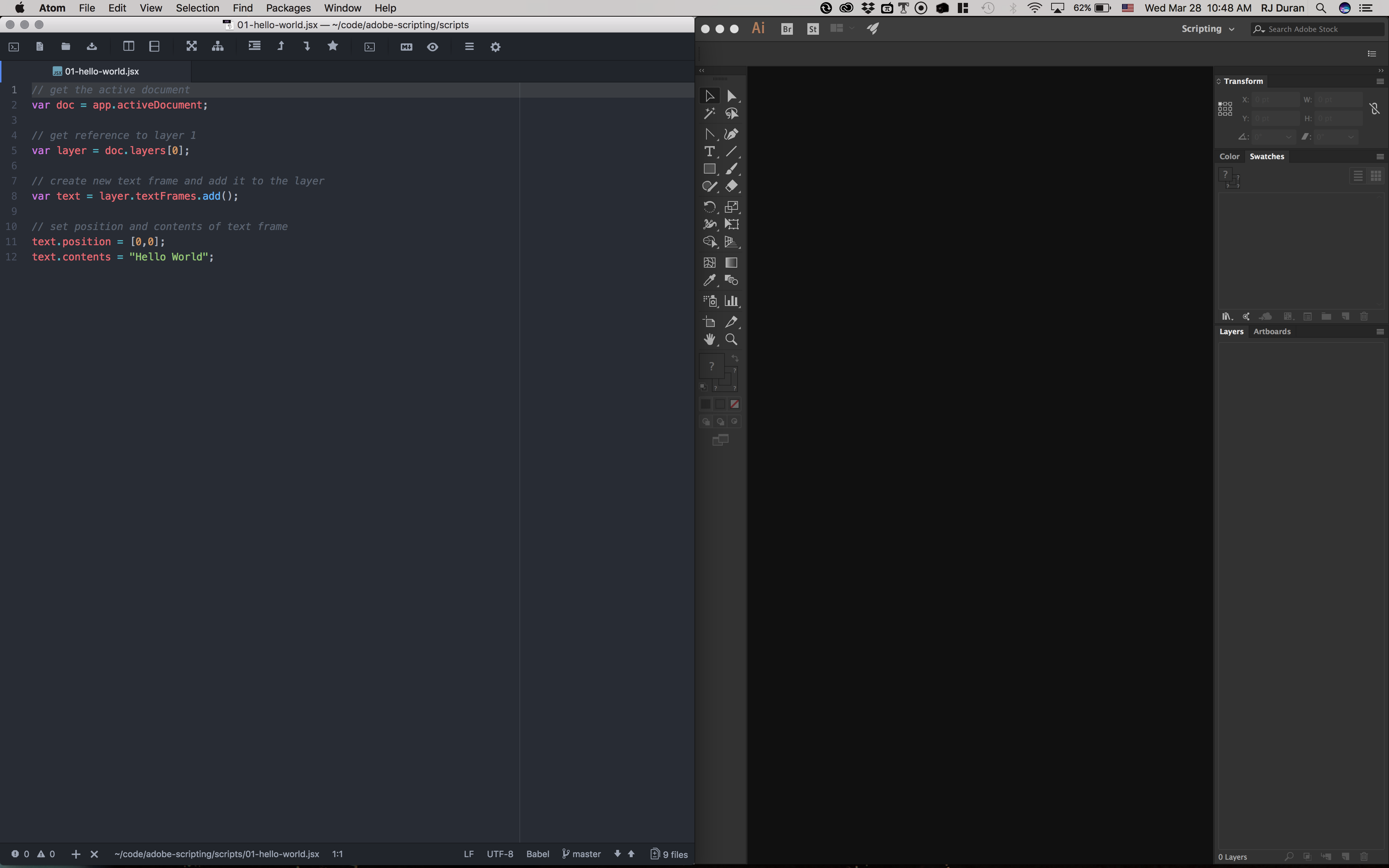Click the fill color swatch box
The width and height of the screenshot is (1389, 868).
pos(711,366)
